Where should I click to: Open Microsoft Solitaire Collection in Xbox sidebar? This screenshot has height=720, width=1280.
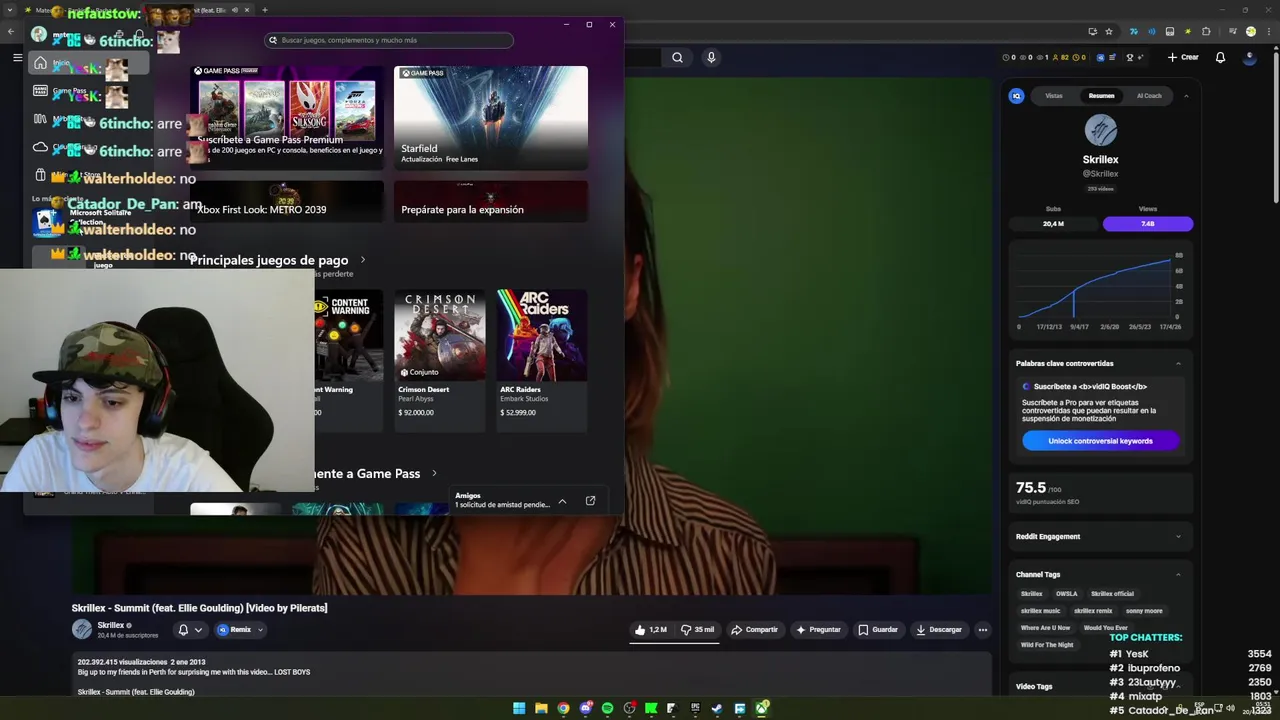(87, 221)
